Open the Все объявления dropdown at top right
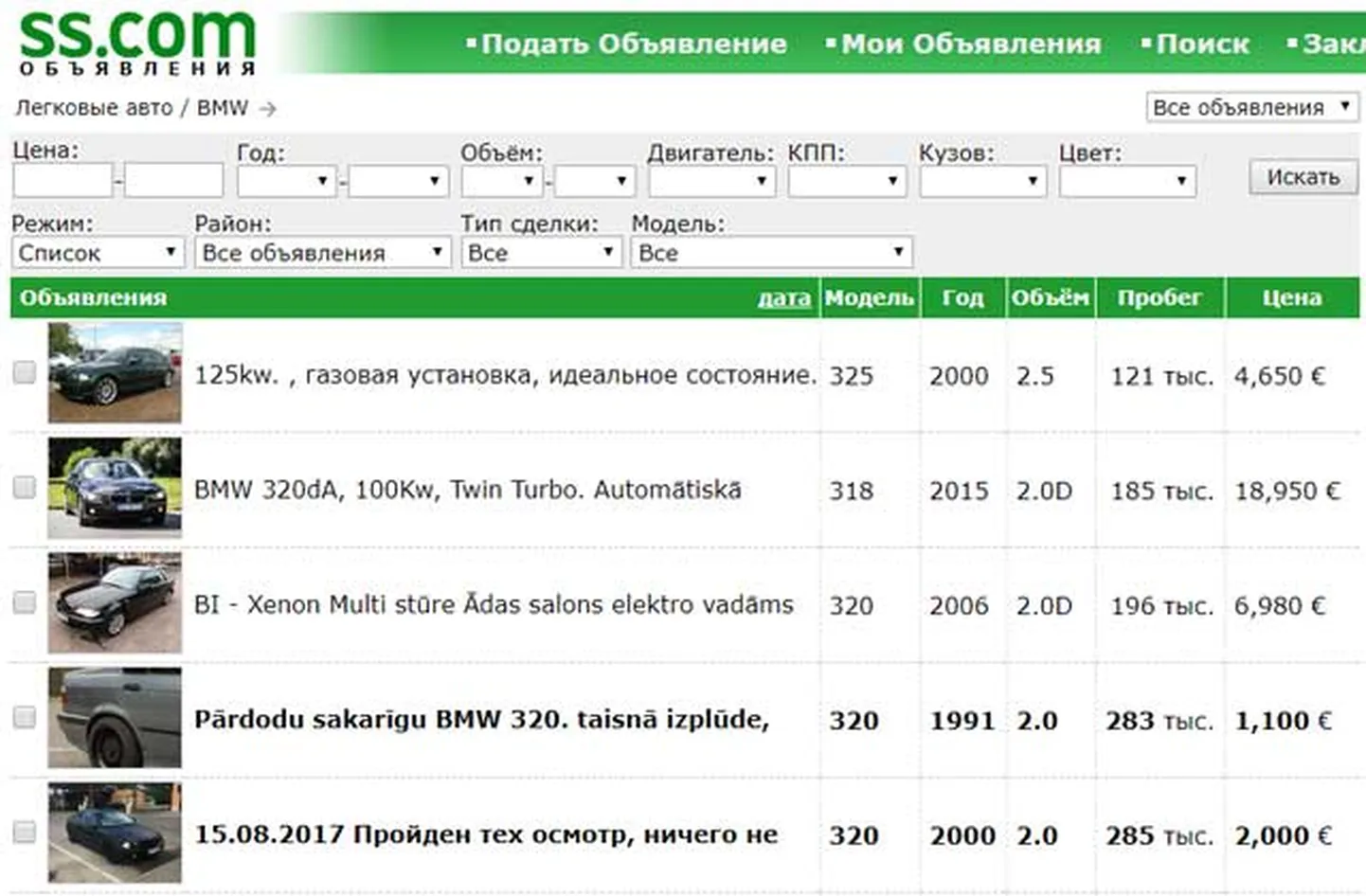 (x=1252, y=107)
